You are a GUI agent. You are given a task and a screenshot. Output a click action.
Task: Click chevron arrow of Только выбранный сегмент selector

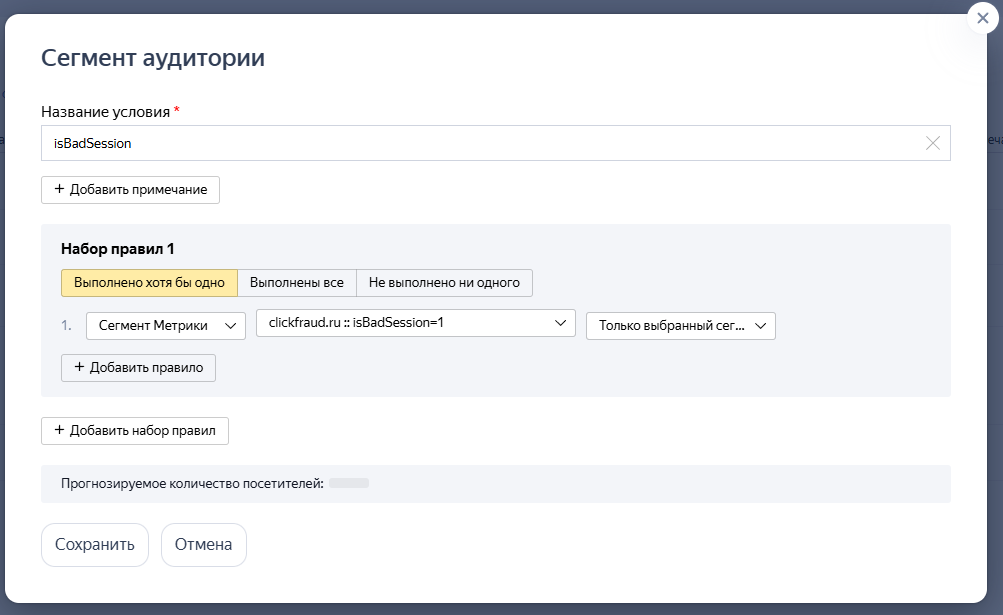click(760, 326)
